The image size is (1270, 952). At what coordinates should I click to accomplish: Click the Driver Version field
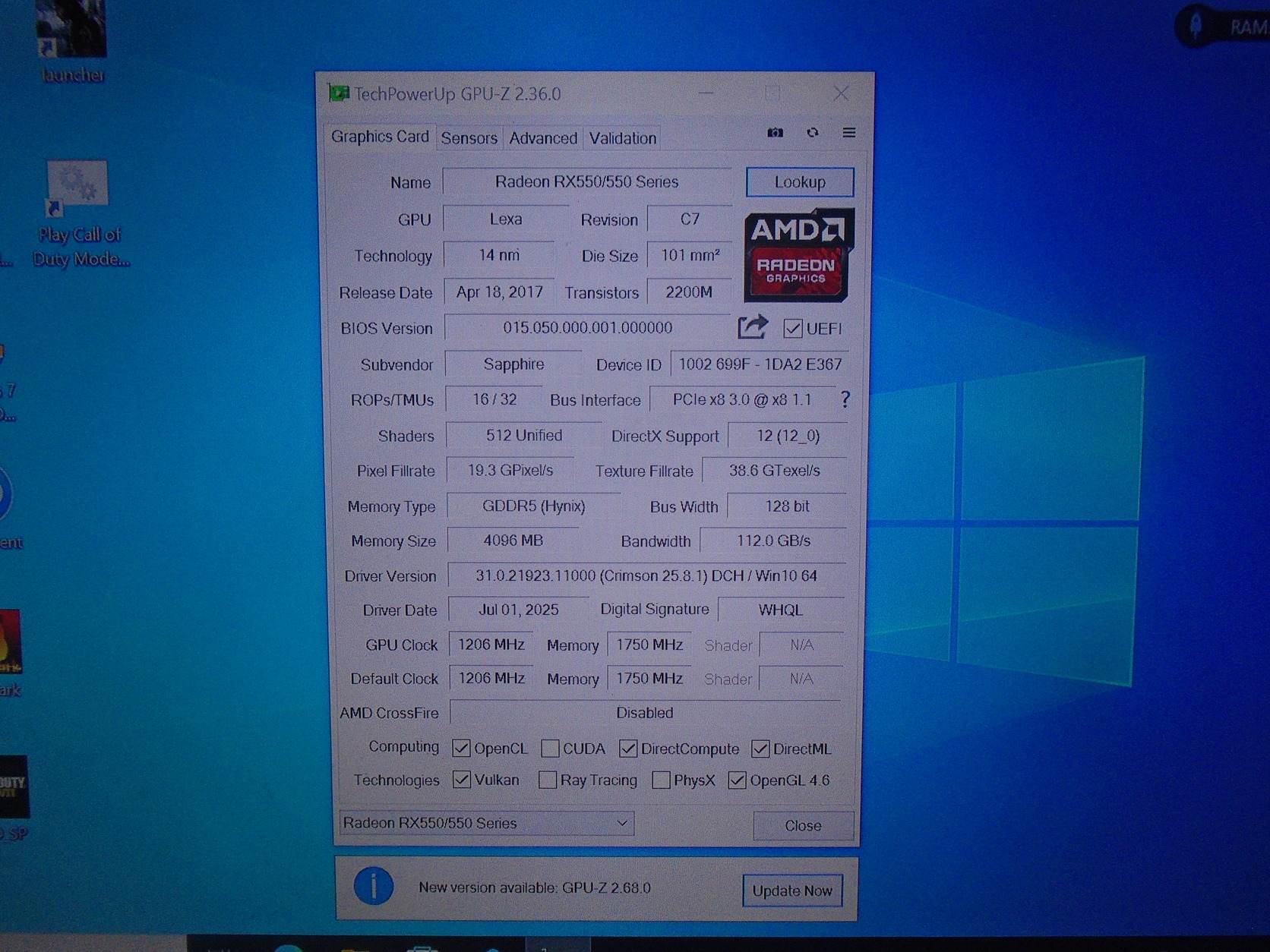(x=646, y=575)
